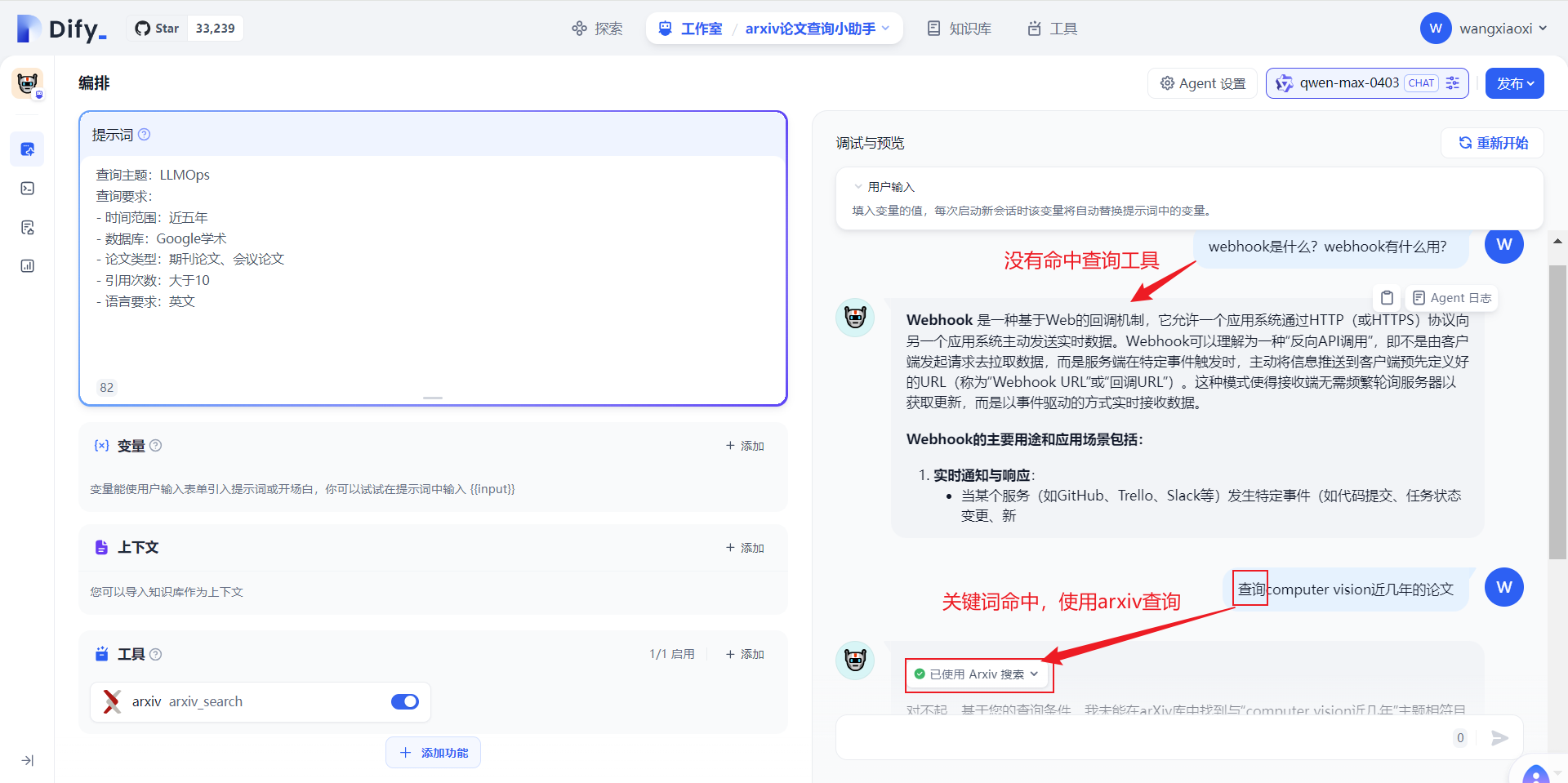Click the send message arrow icon
Screen dimensions: 1568x783
1499,738
